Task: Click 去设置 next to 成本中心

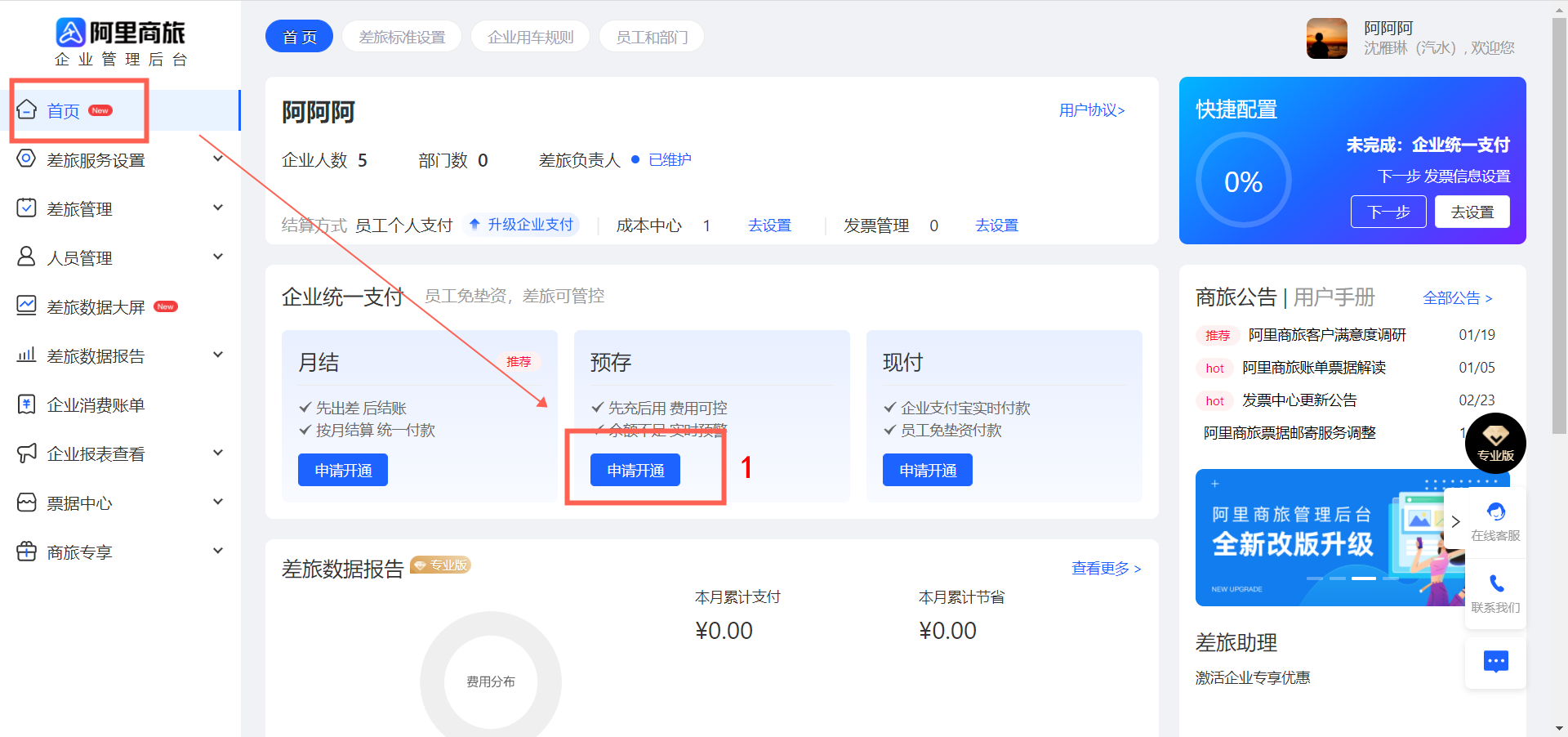Action: [769, 226]
